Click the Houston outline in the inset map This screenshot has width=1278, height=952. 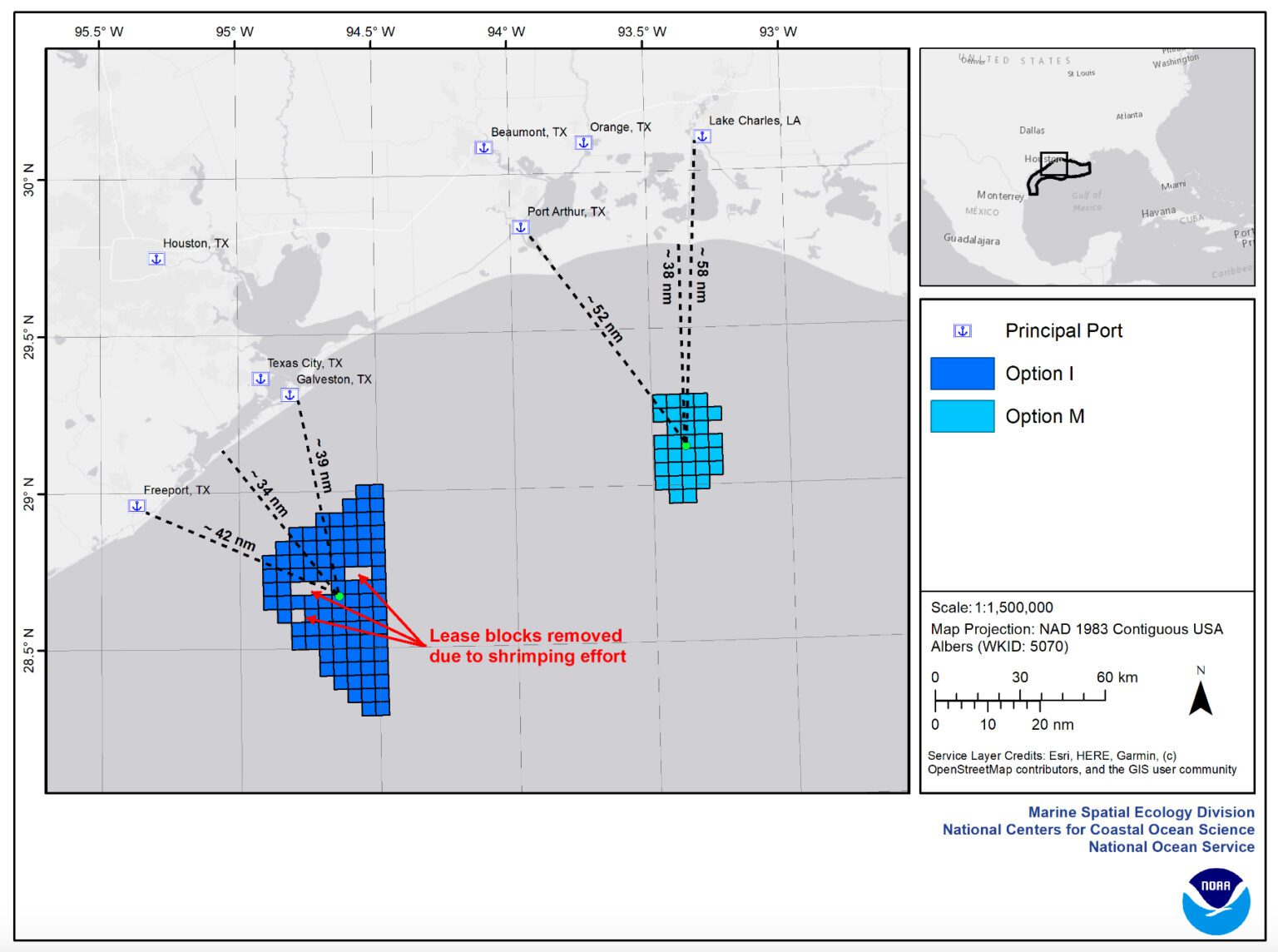[1053, 165]
